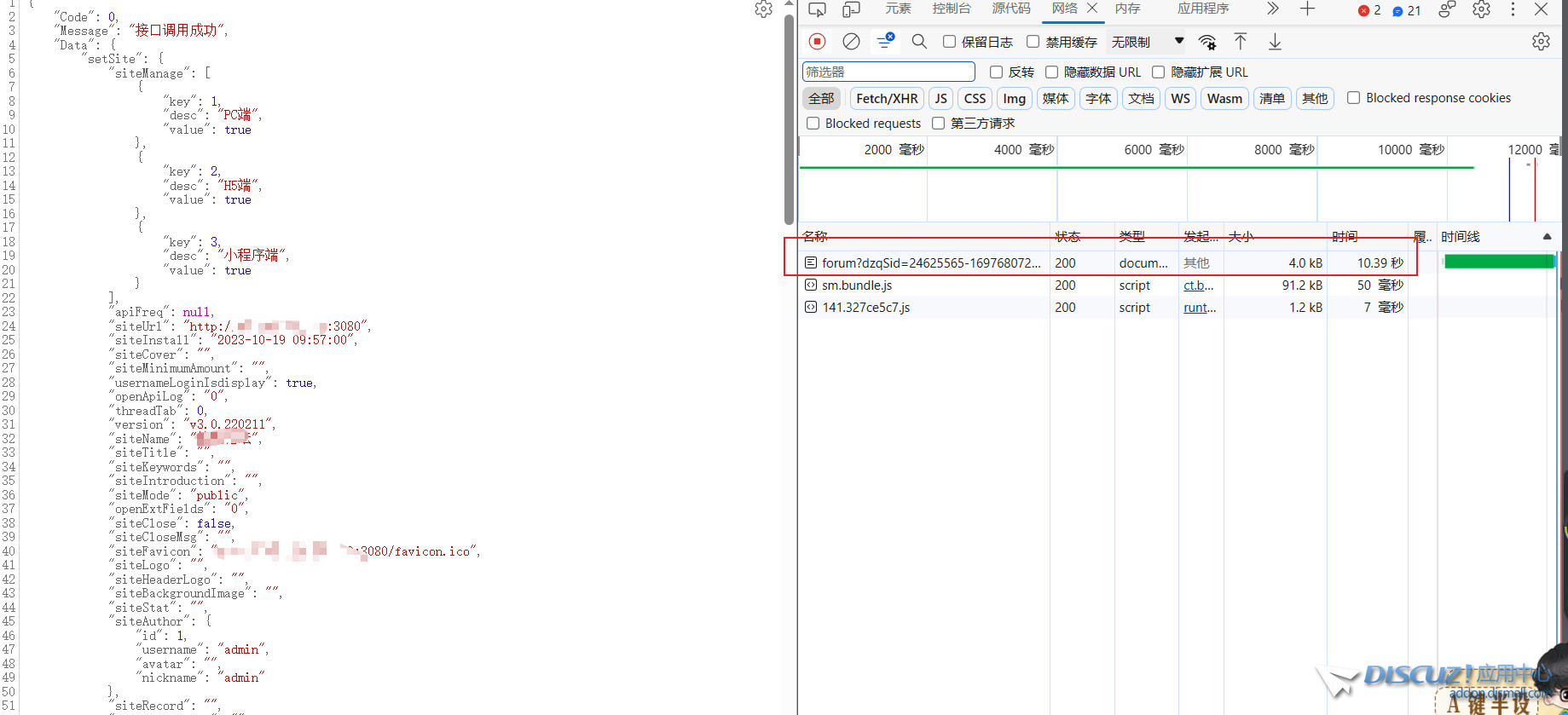1568x715 pixels.
Task: Expand more DevTools tabs chevron
Action: pyautogui.click(x=1272, y=9)
